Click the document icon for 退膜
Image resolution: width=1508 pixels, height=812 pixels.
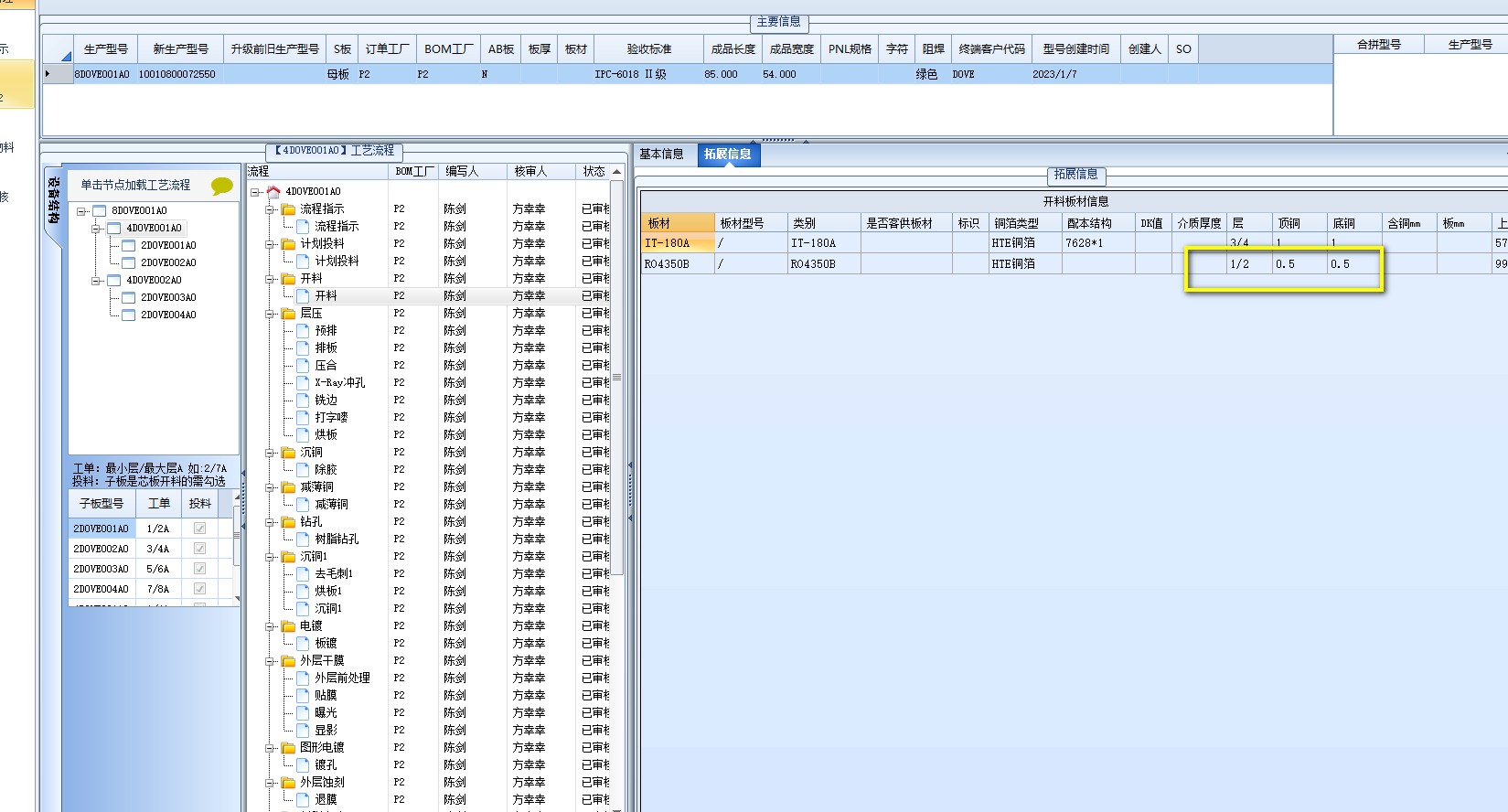303,799
